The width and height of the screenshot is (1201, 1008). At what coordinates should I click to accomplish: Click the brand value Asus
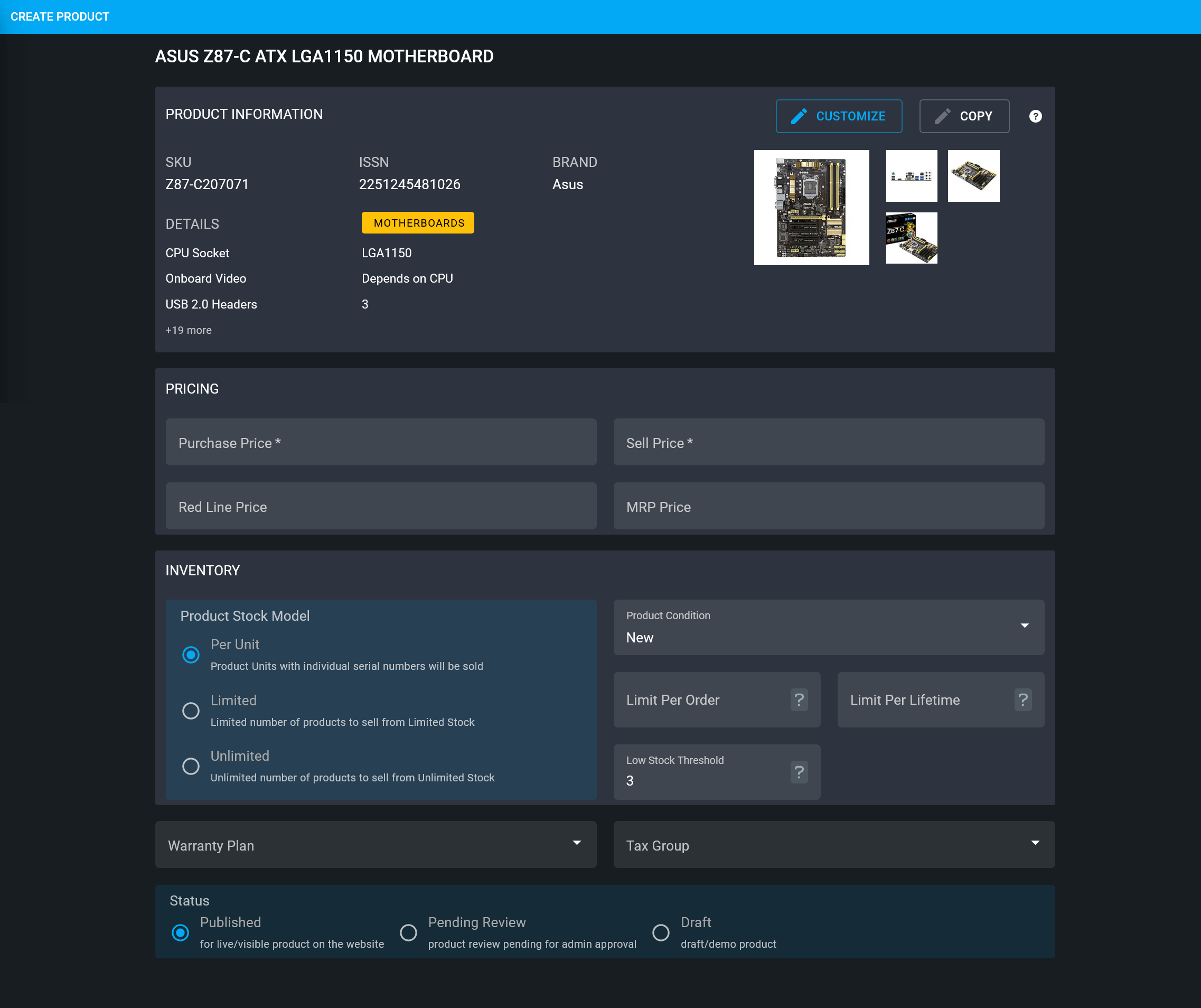click(567, 184)
